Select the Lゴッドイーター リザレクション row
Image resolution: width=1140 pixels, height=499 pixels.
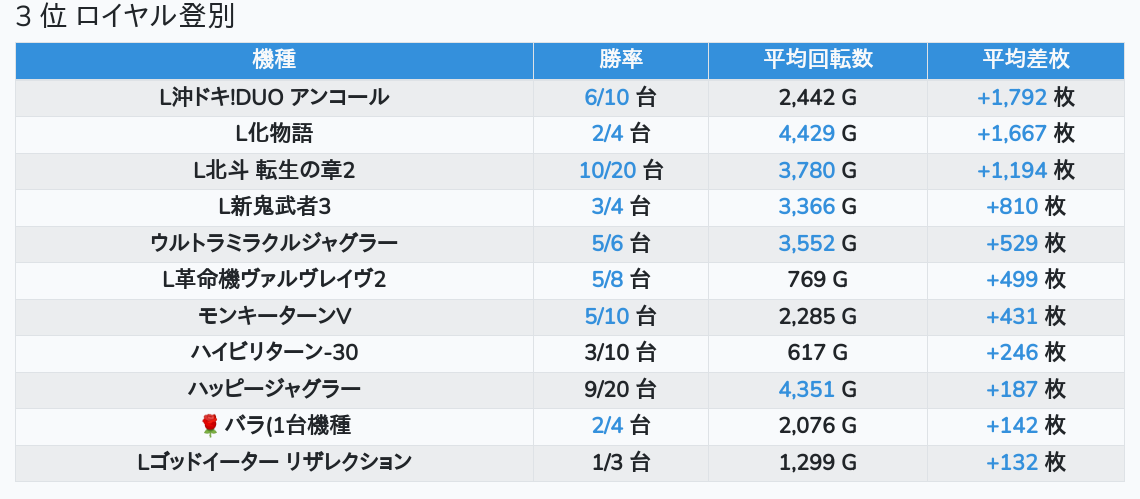pos(274,463)
